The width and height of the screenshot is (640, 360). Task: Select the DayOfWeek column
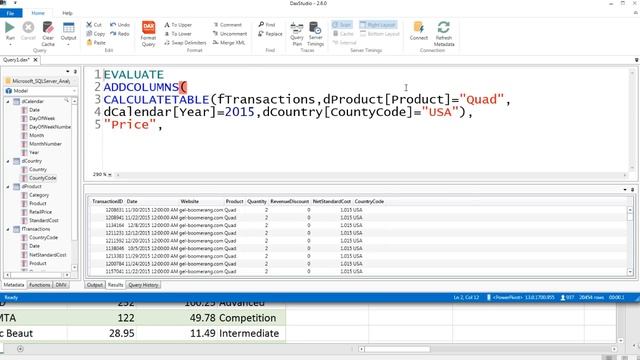(42, 118)
